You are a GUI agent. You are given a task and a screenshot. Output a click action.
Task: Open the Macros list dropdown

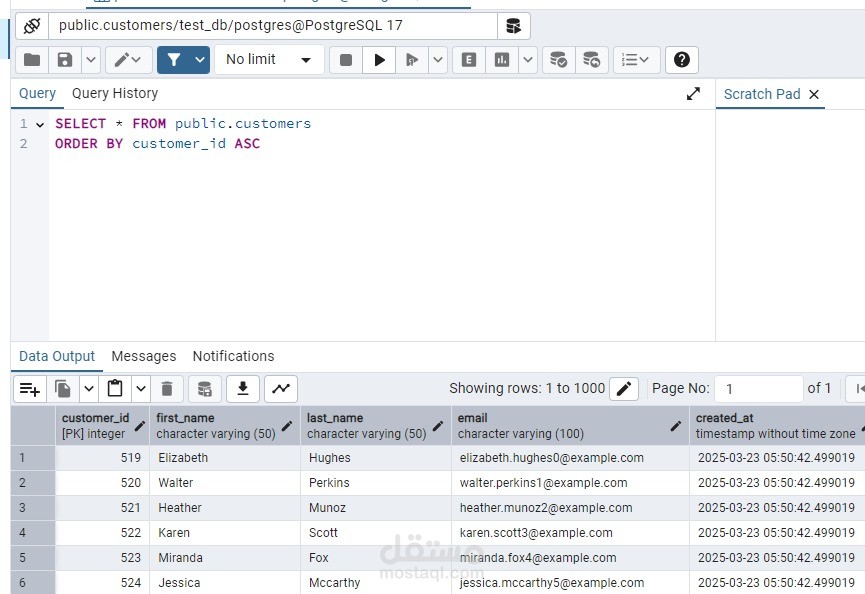point(637,60)
